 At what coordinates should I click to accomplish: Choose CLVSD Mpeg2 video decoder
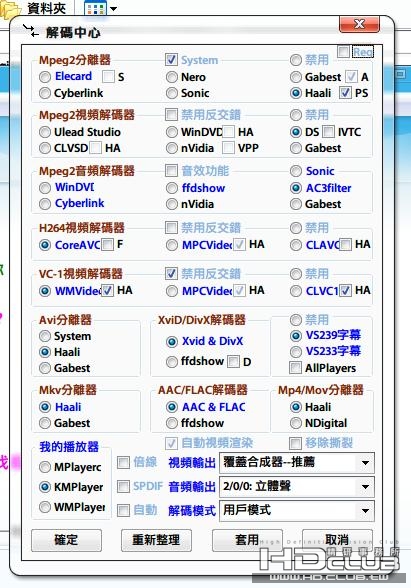45,148
